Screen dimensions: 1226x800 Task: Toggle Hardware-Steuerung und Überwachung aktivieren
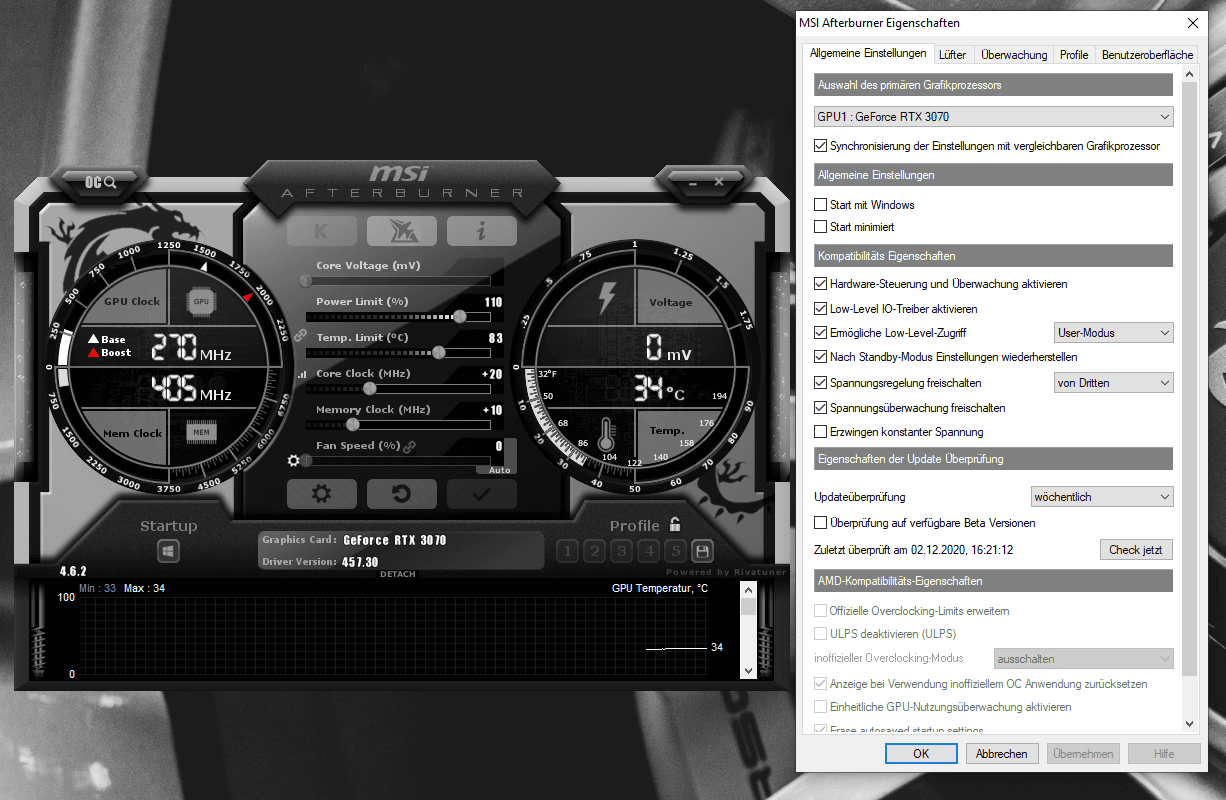click(821, 284)
